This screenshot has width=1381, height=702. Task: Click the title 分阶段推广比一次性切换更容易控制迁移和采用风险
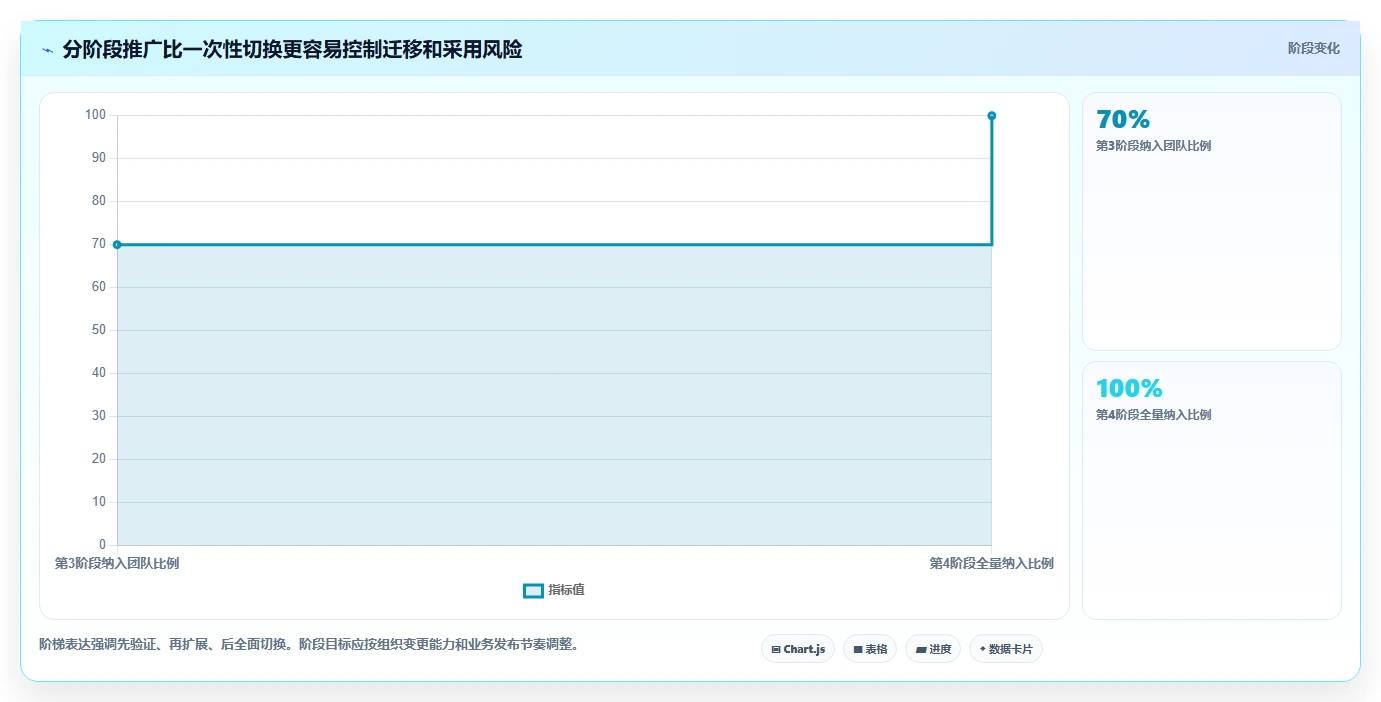click(x=292, y=49)
